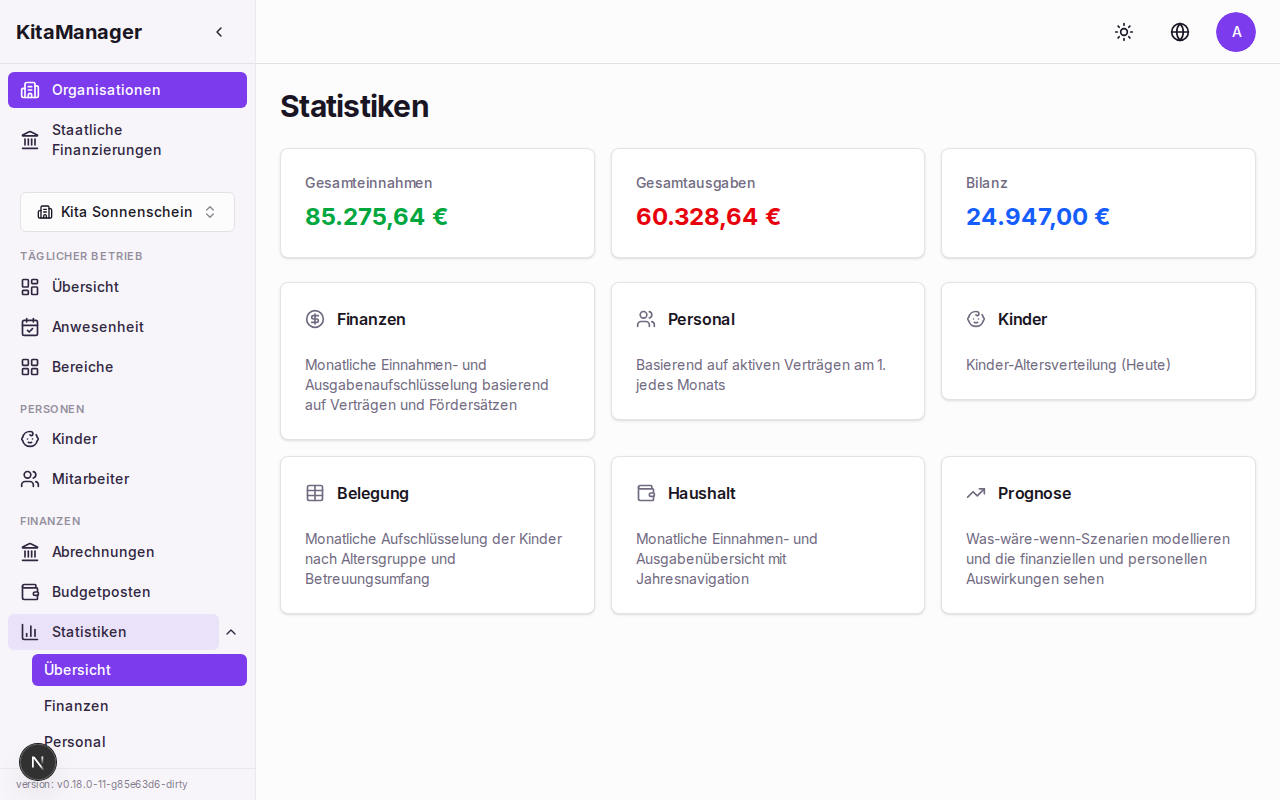This screenshot has width=1280, height=800.
Task: Toggle the language with the globe icon
Action: click(x=1180, y=32)
